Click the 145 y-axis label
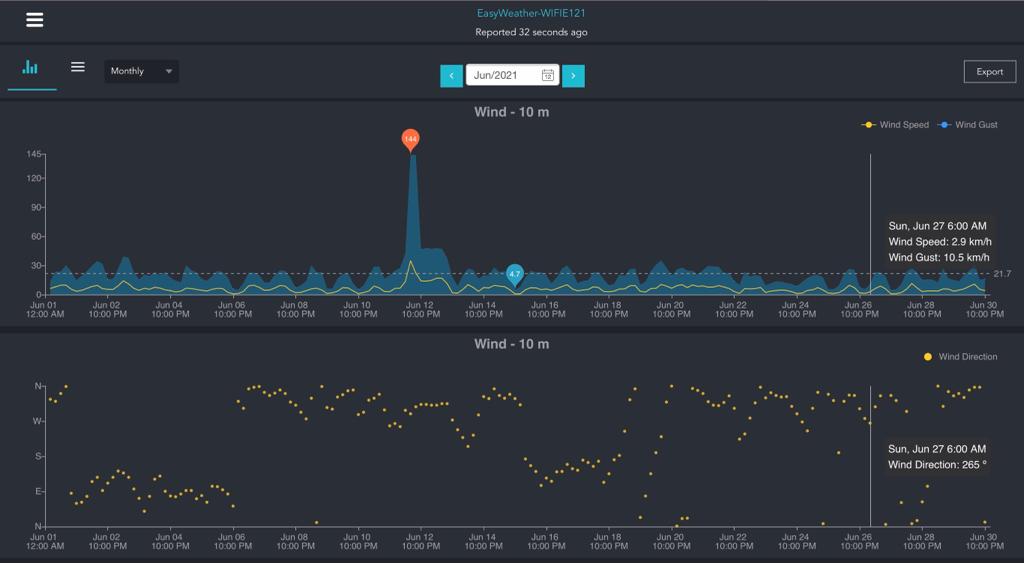 point(34,154)
